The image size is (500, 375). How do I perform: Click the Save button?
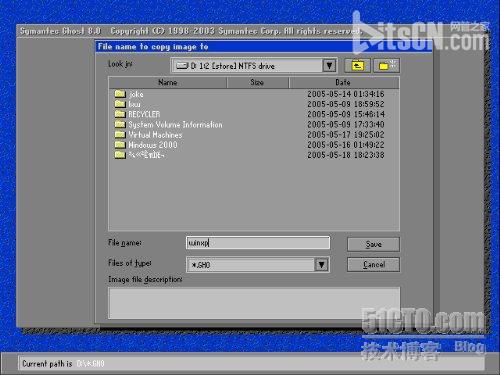pyautogui.click(x=373, y=244)
